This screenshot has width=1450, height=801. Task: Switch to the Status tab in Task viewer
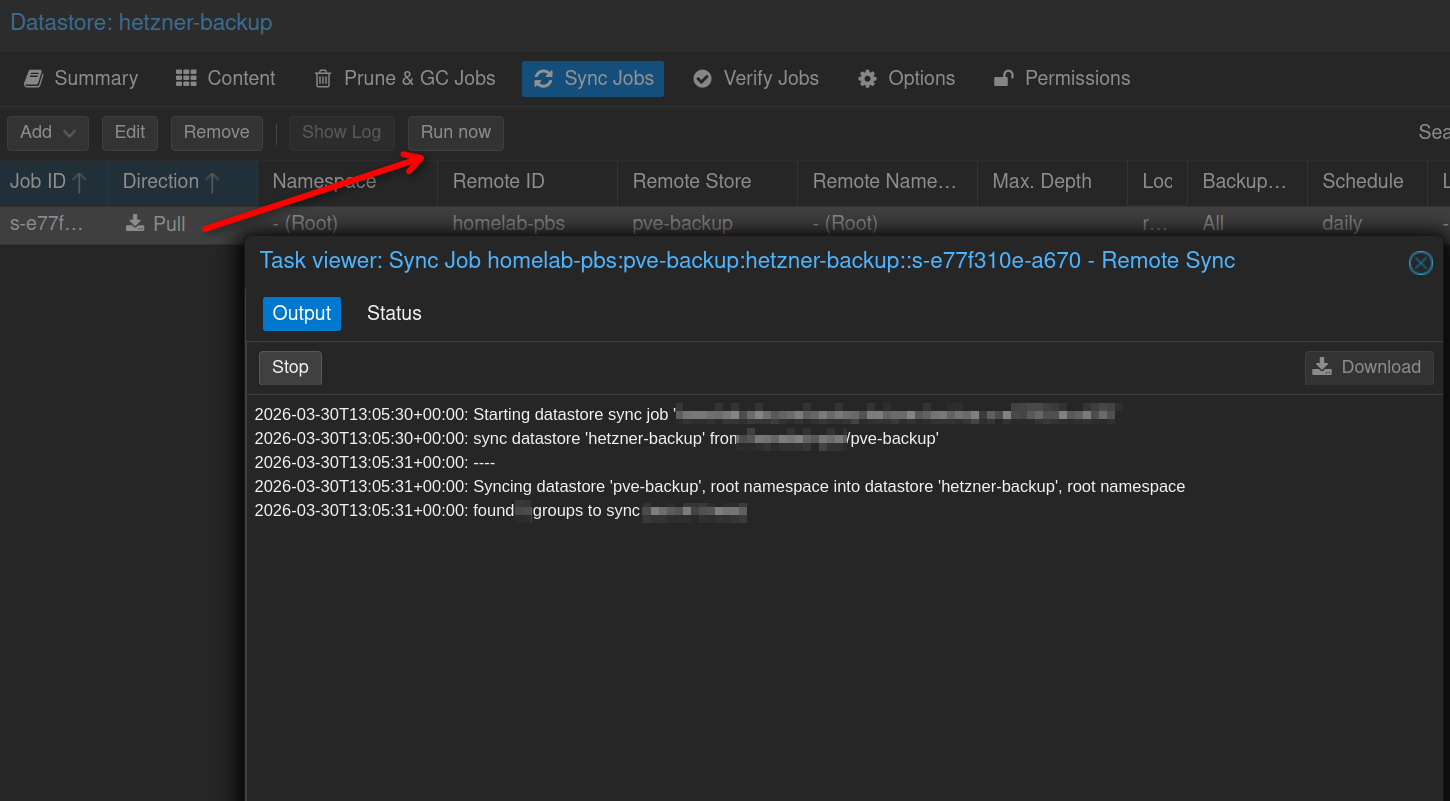394,313
